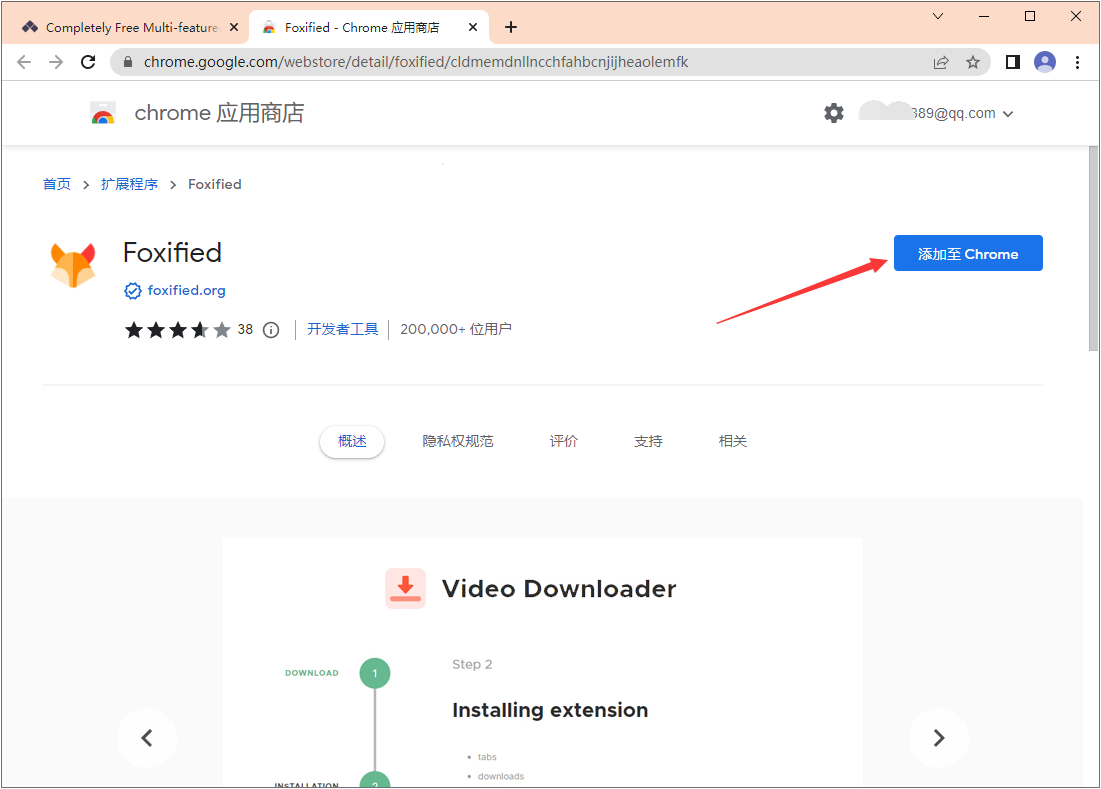Reload the current page
This screenshot has height=789, width=1101.
[88, 62]
